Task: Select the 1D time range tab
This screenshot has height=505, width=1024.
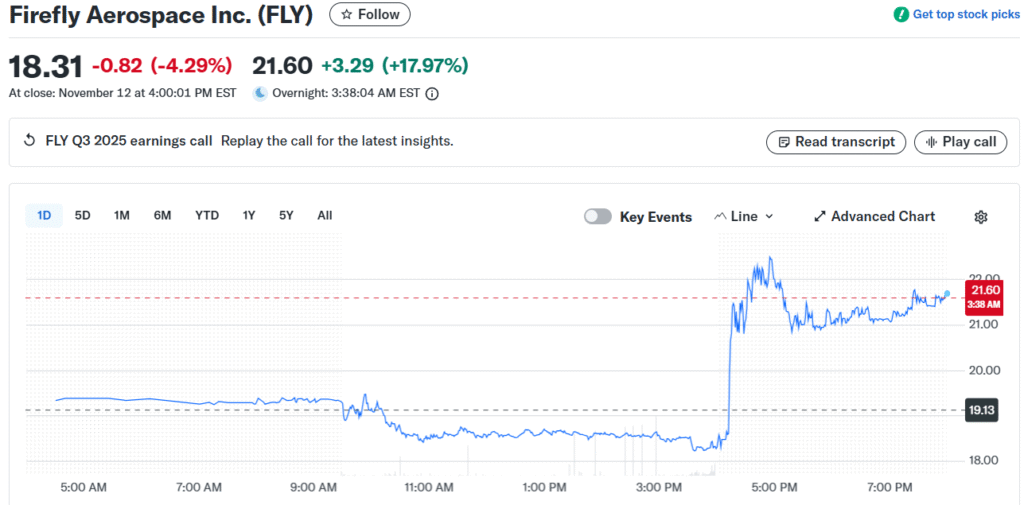Action: pyautogui.click(x=44, y=215)
